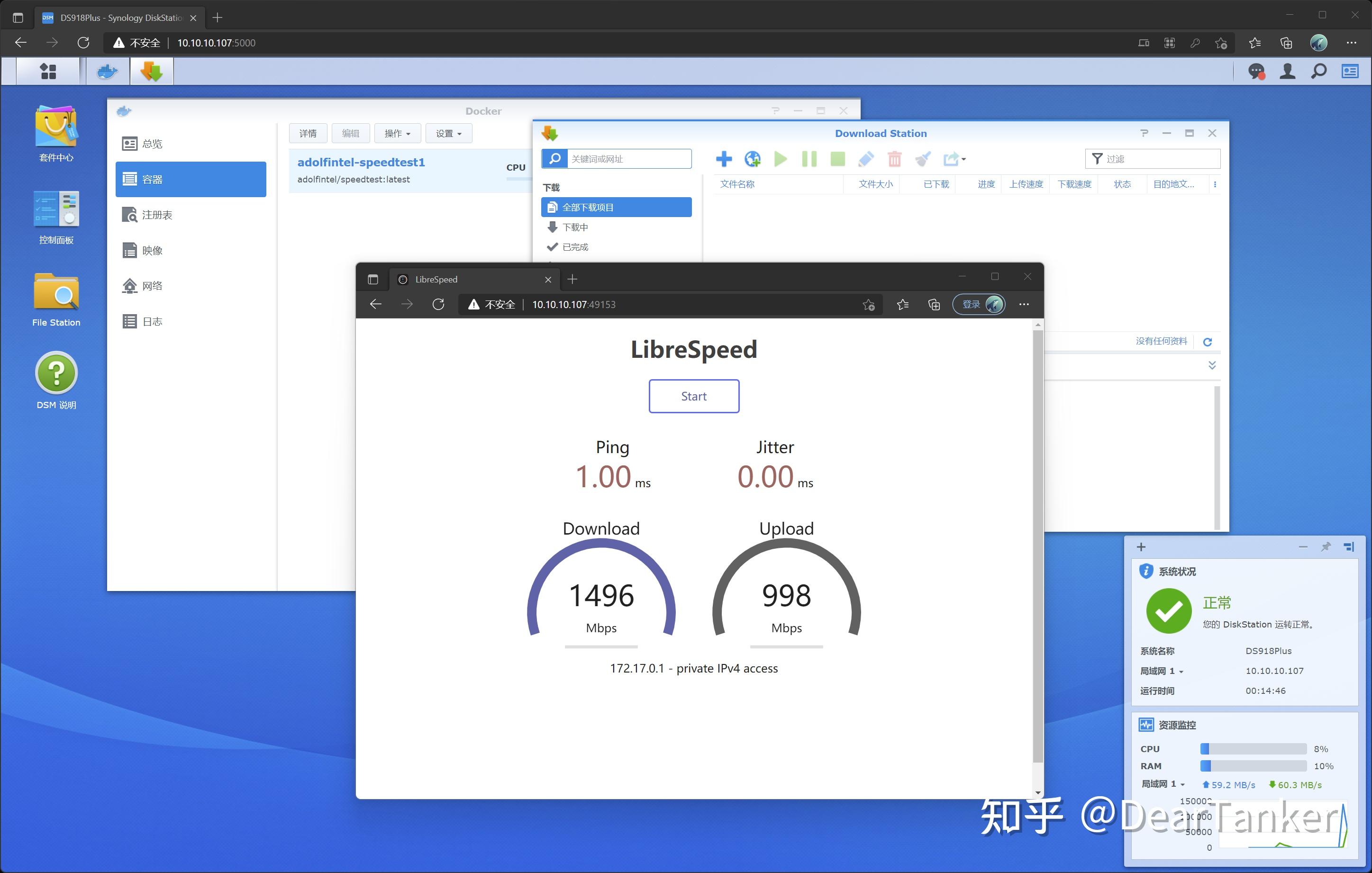
Task: Click Docker 编辑 button
Action: [x=350, y=133]
